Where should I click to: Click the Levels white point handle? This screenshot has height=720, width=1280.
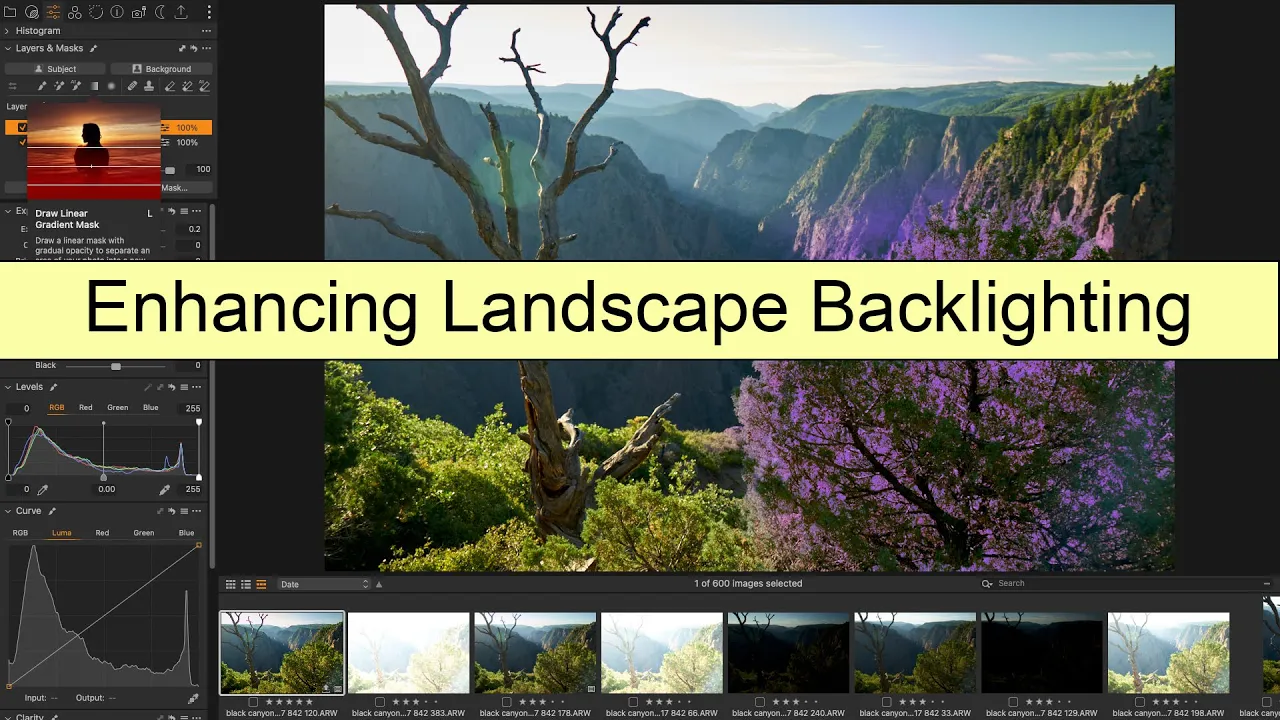tap(199, 478)
